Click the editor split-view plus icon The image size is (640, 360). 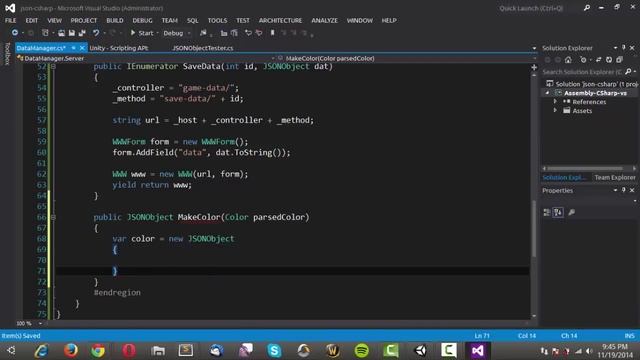pyautogui.click(x=534, y=67)
